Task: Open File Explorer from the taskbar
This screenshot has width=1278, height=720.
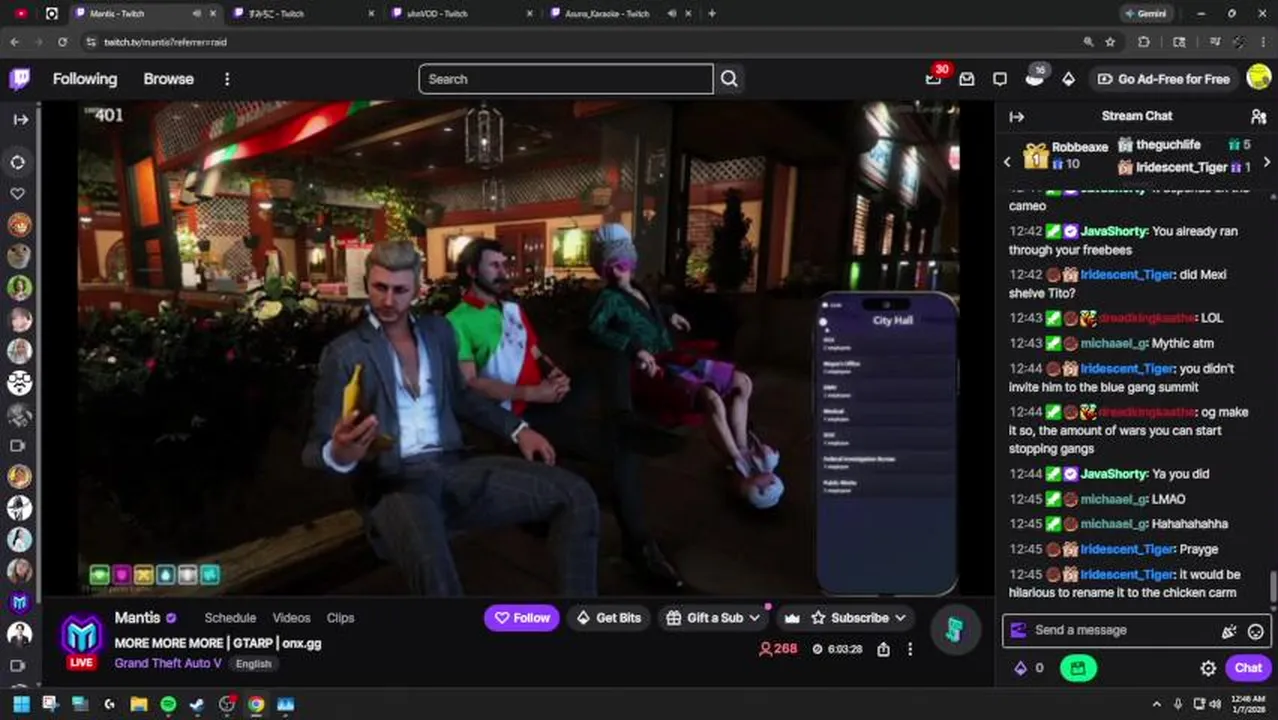Action: 139,704
